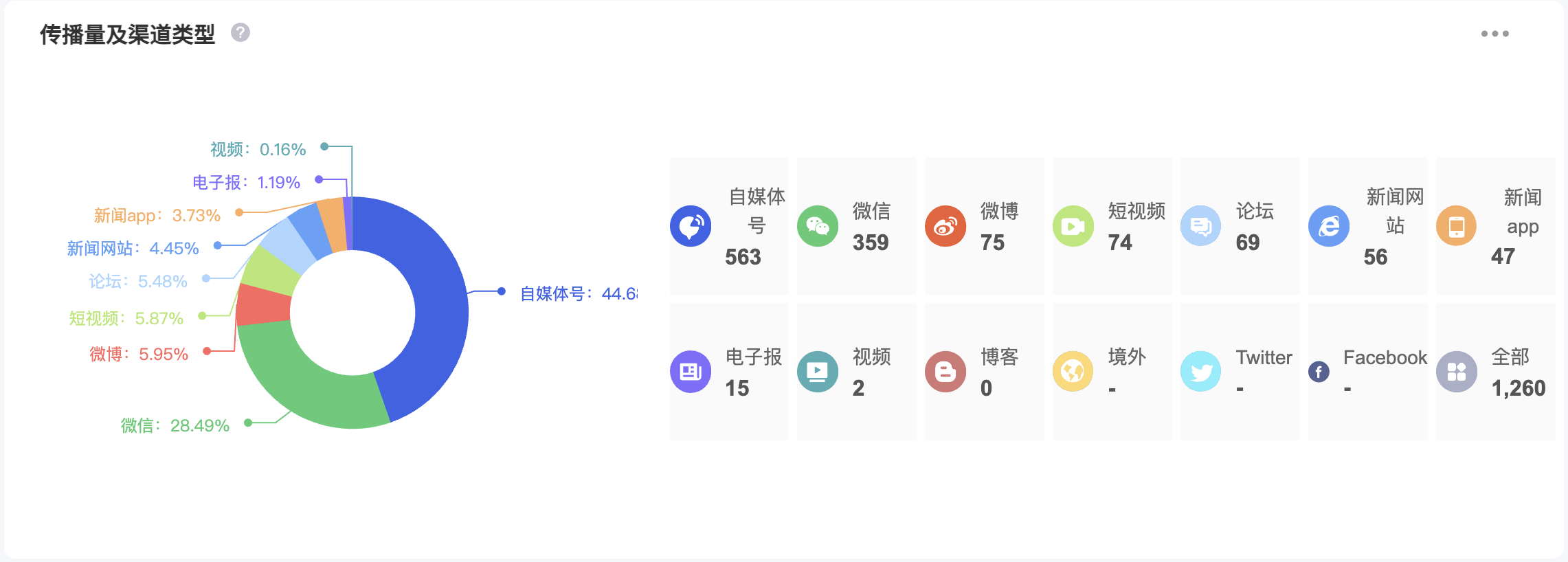Select the 境外 overseas globe icon
The width and height of the screenshot is (1568, 562).
coord(1073,372)
